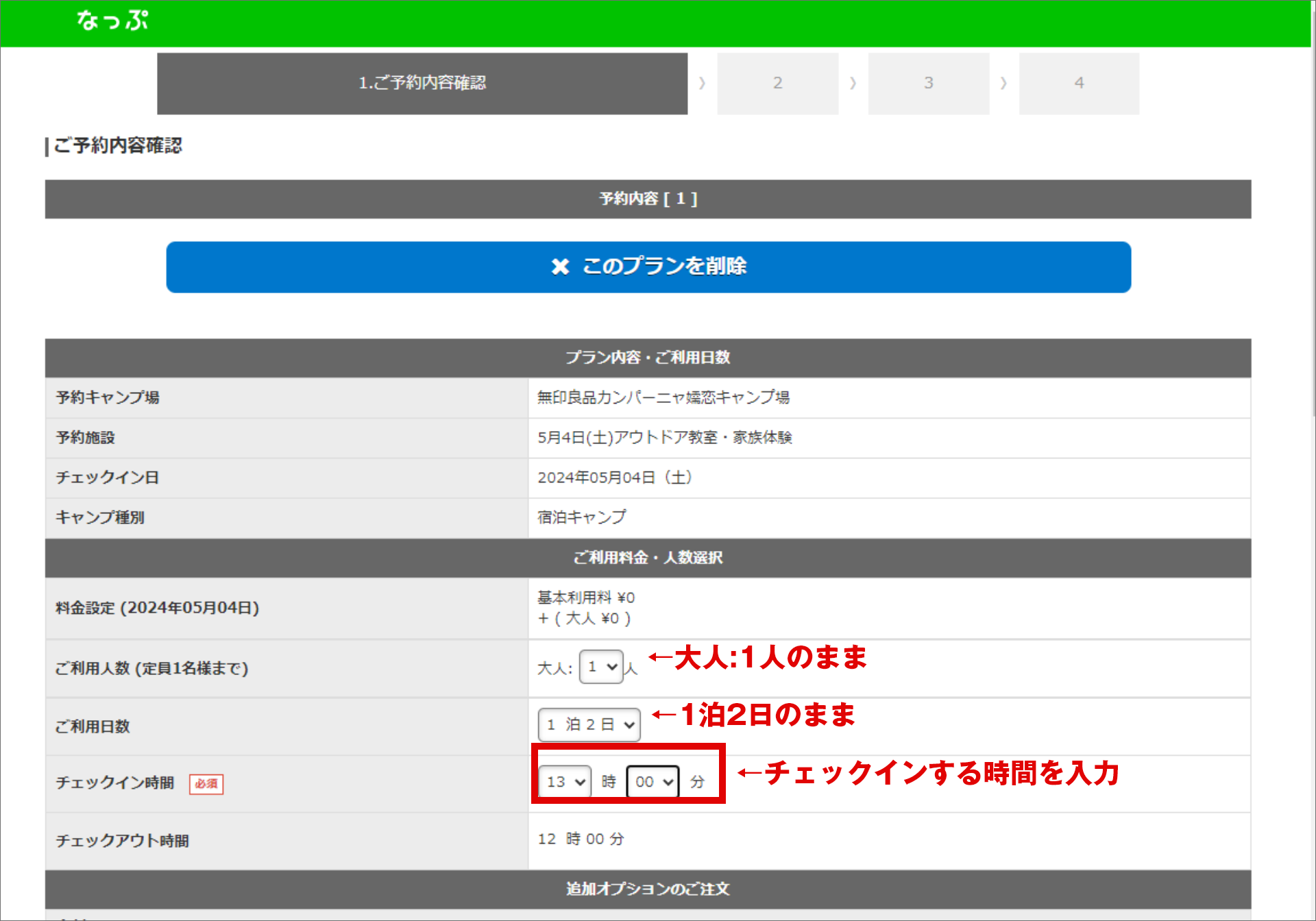Click the 予約内容 [ 1 ] header
Screen dimensions: 1316x921
click(648, 199)
